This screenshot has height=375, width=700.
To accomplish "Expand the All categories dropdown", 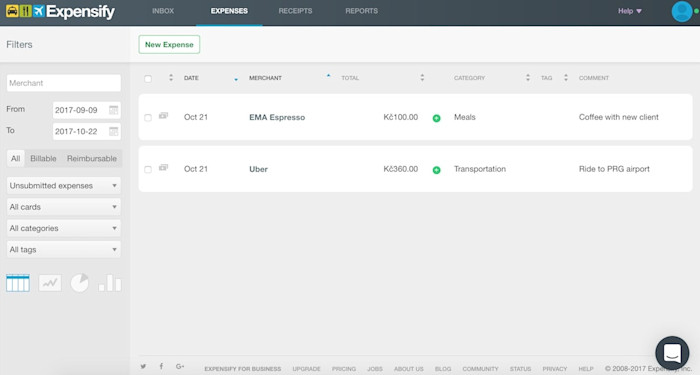I will 64,228.
